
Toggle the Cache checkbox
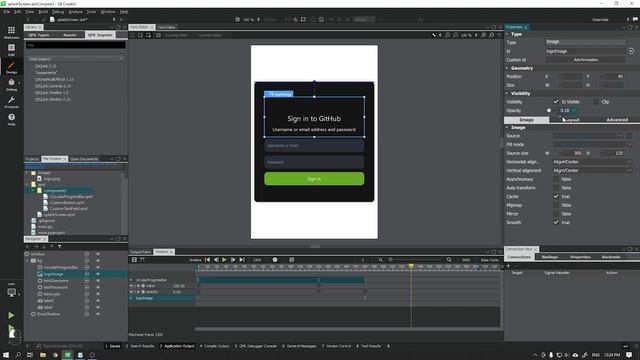click(x=556, y=196)
